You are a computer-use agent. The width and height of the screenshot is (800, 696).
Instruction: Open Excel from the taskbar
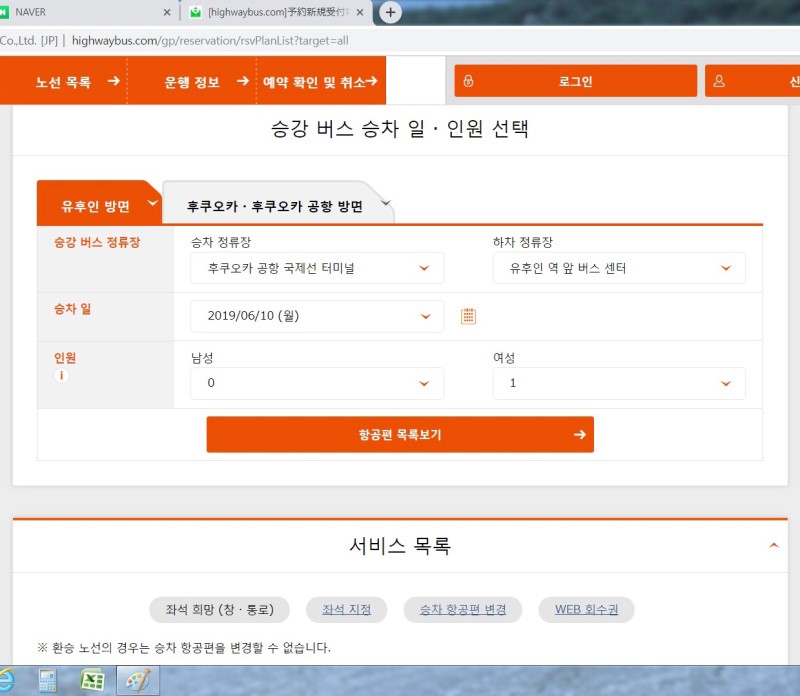click(x=92, y=681)
